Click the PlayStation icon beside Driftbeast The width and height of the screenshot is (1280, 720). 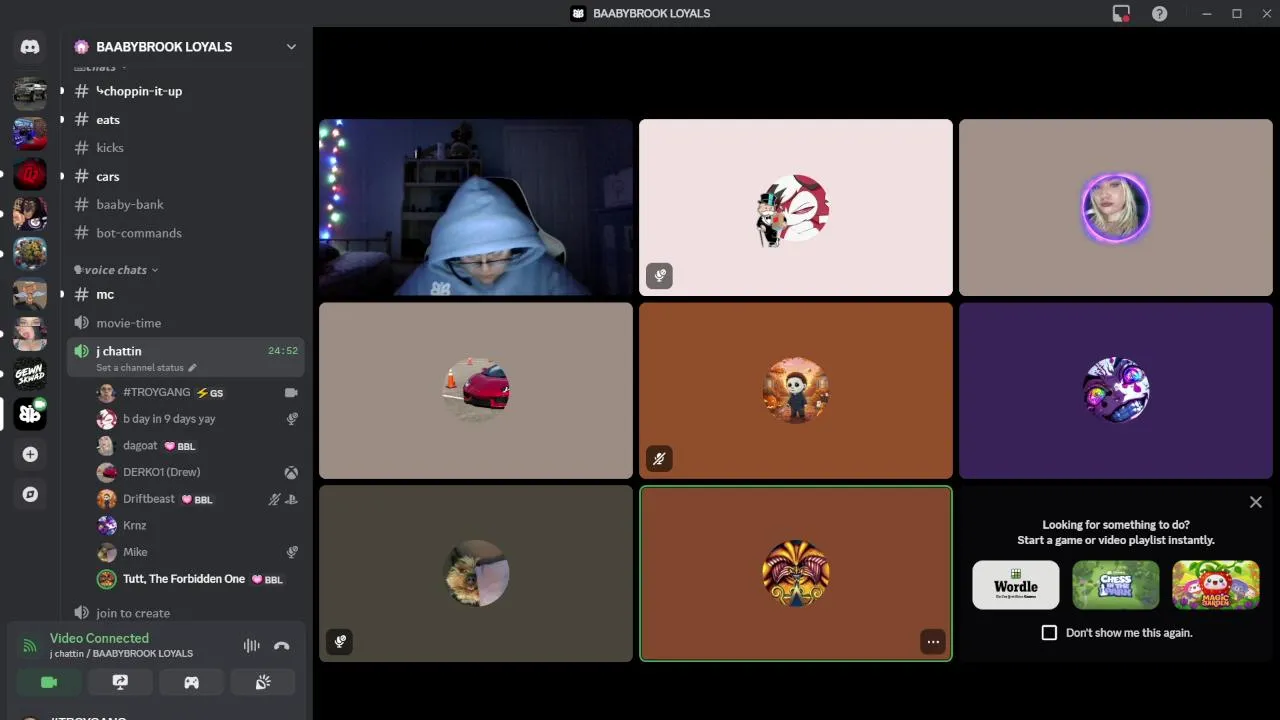(x=291, y=499)
